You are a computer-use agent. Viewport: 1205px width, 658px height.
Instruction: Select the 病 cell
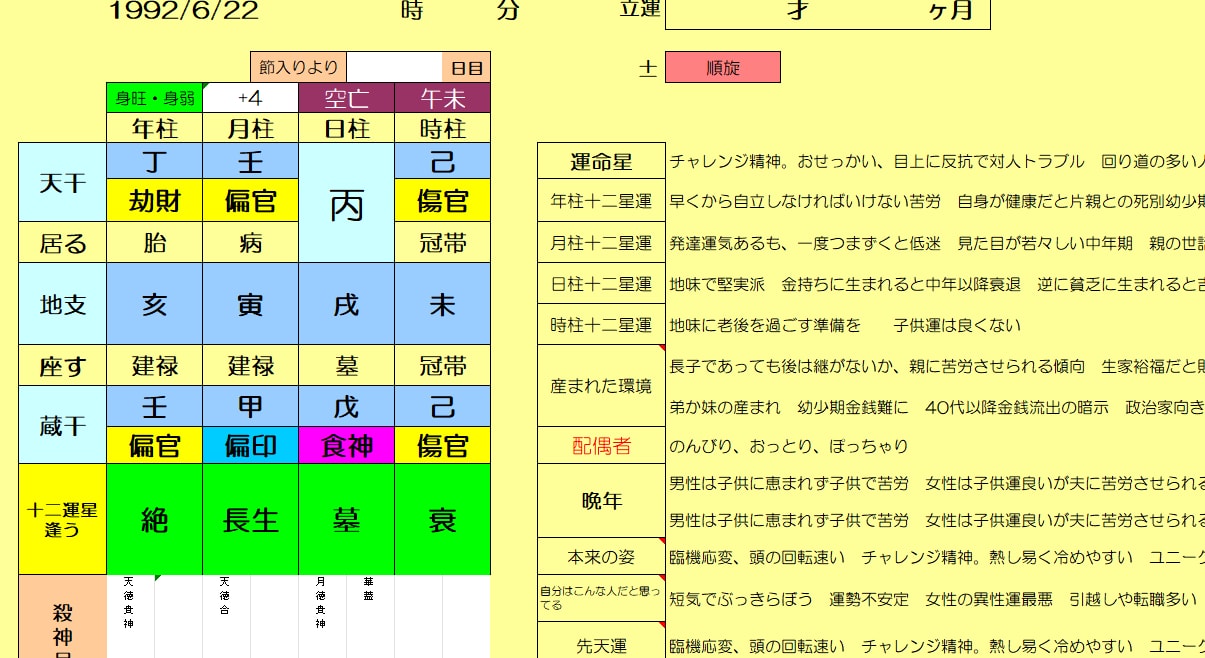pos(250,243)
